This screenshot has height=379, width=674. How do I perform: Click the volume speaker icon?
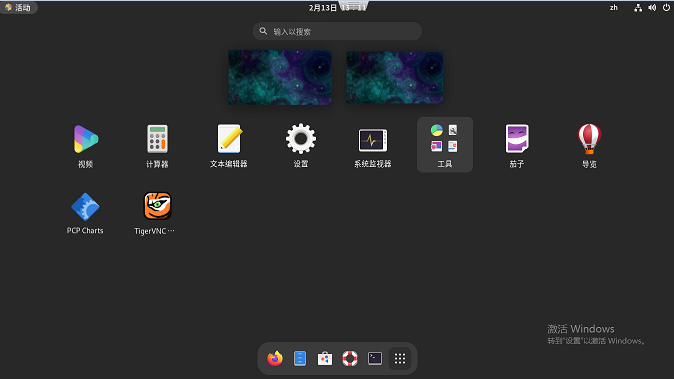(x=652, y=8)
